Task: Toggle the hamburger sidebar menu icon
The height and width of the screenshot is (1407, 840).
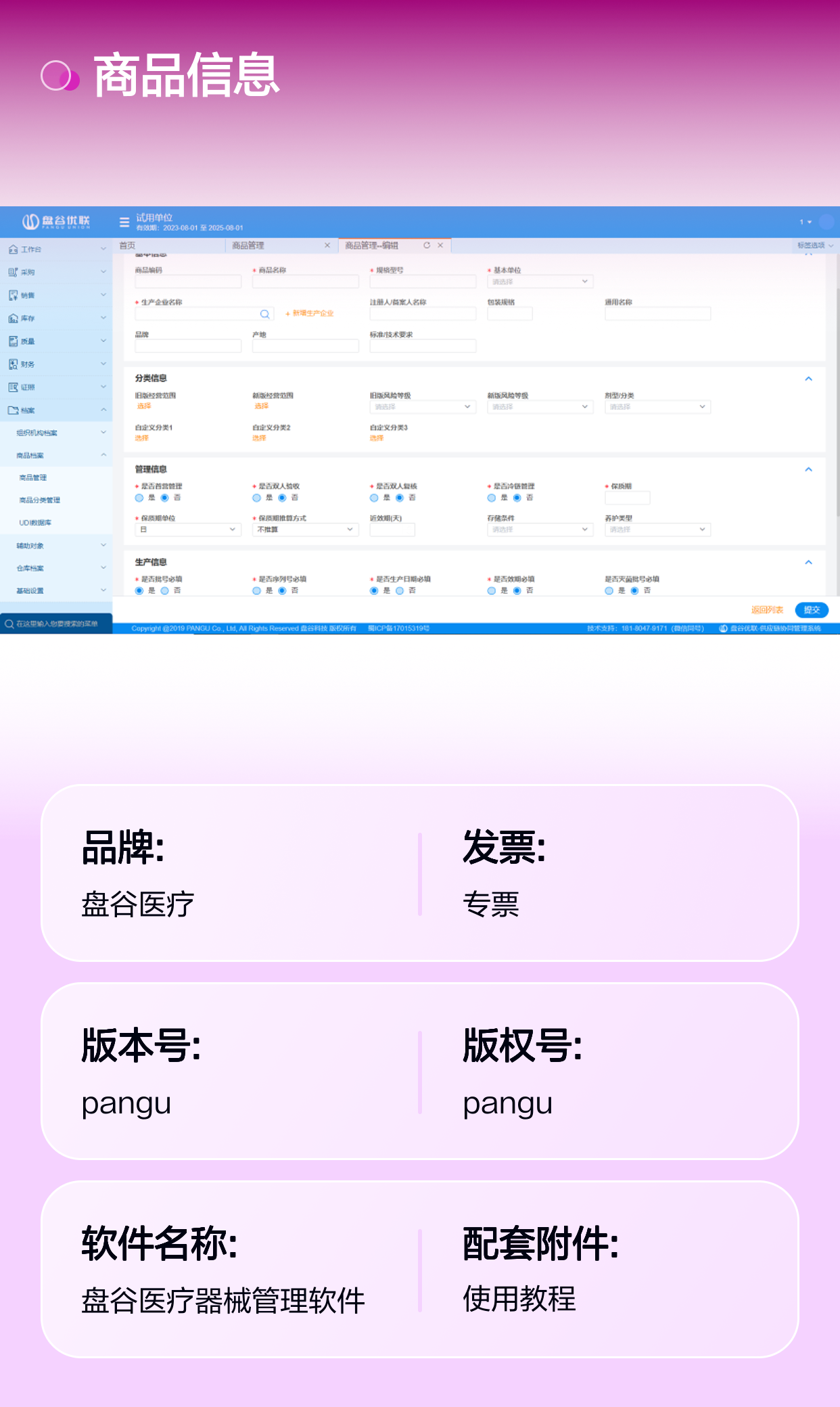Action: coord(124,222)
